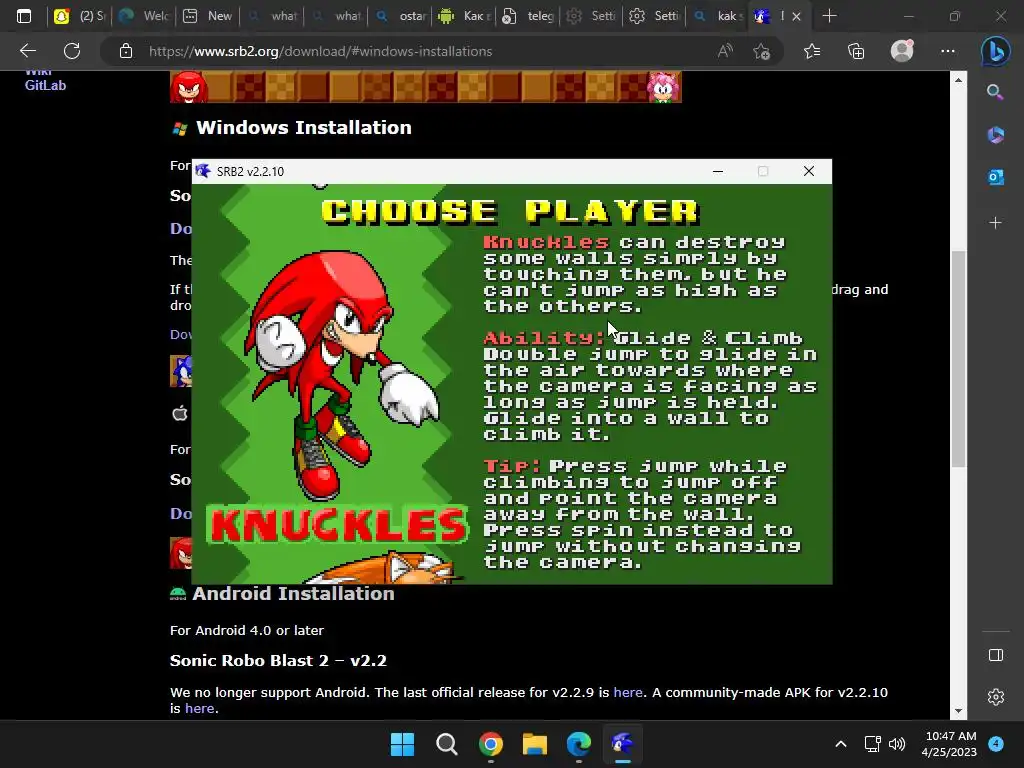Open the clock and calendar flyout
Viewport: 1024px width, 768px height.
(x=949, y=744)
